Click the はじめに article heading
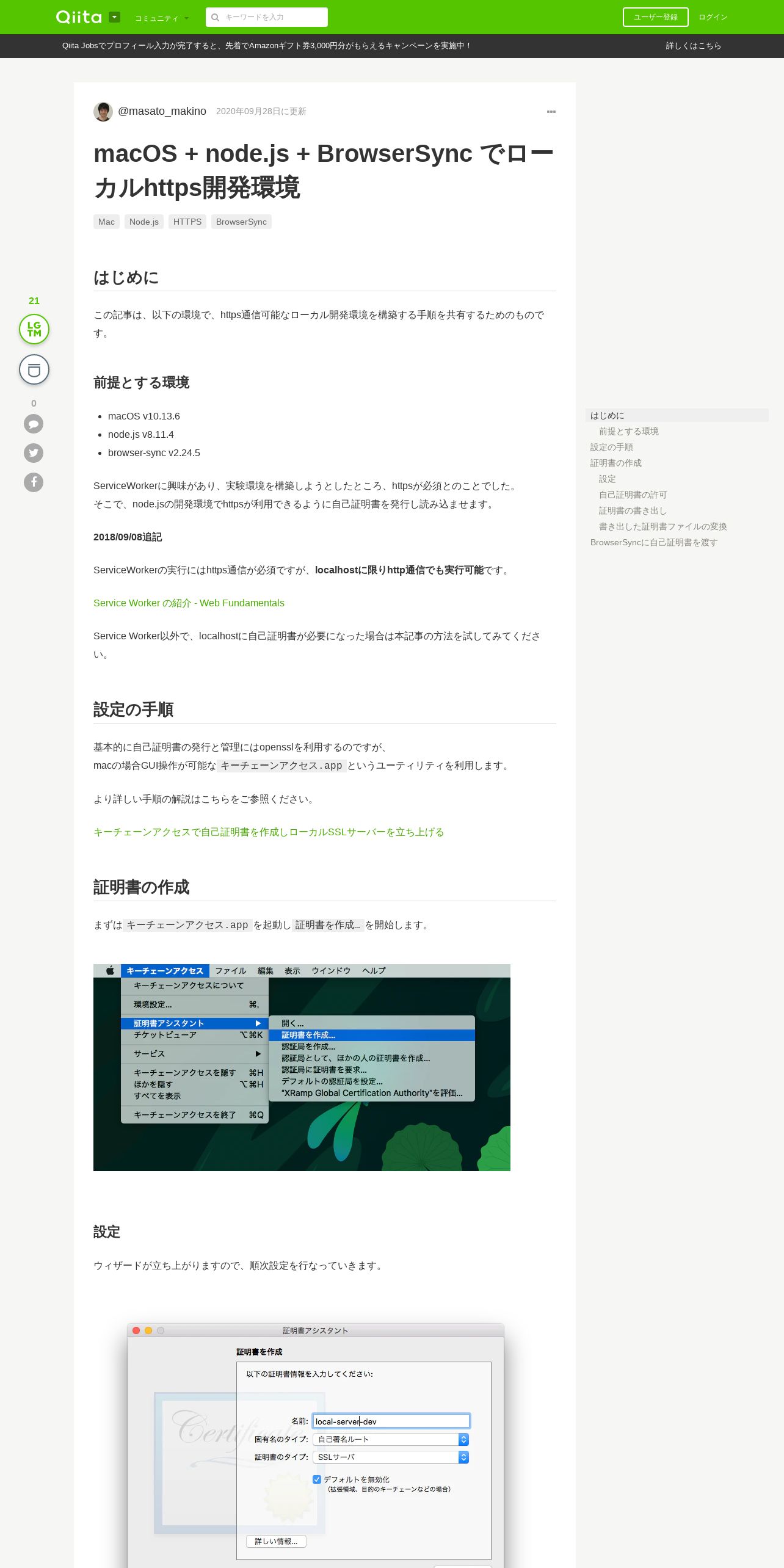Screen dimensions: 784x1568 pyautogui.click(x=126, y=278)
